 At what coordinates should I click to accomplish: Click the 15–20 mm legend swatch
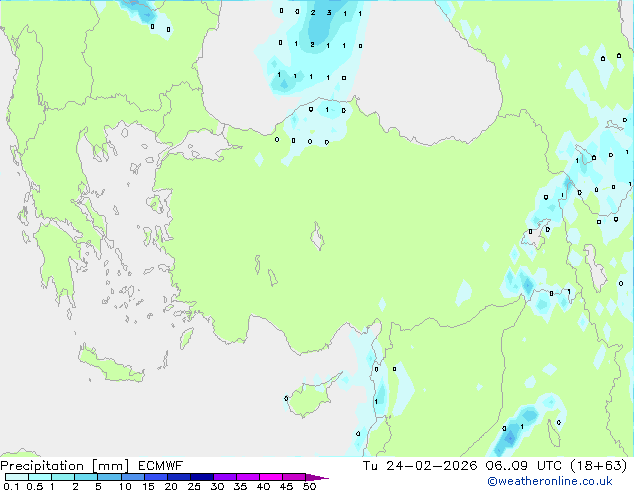click(155, 477)
